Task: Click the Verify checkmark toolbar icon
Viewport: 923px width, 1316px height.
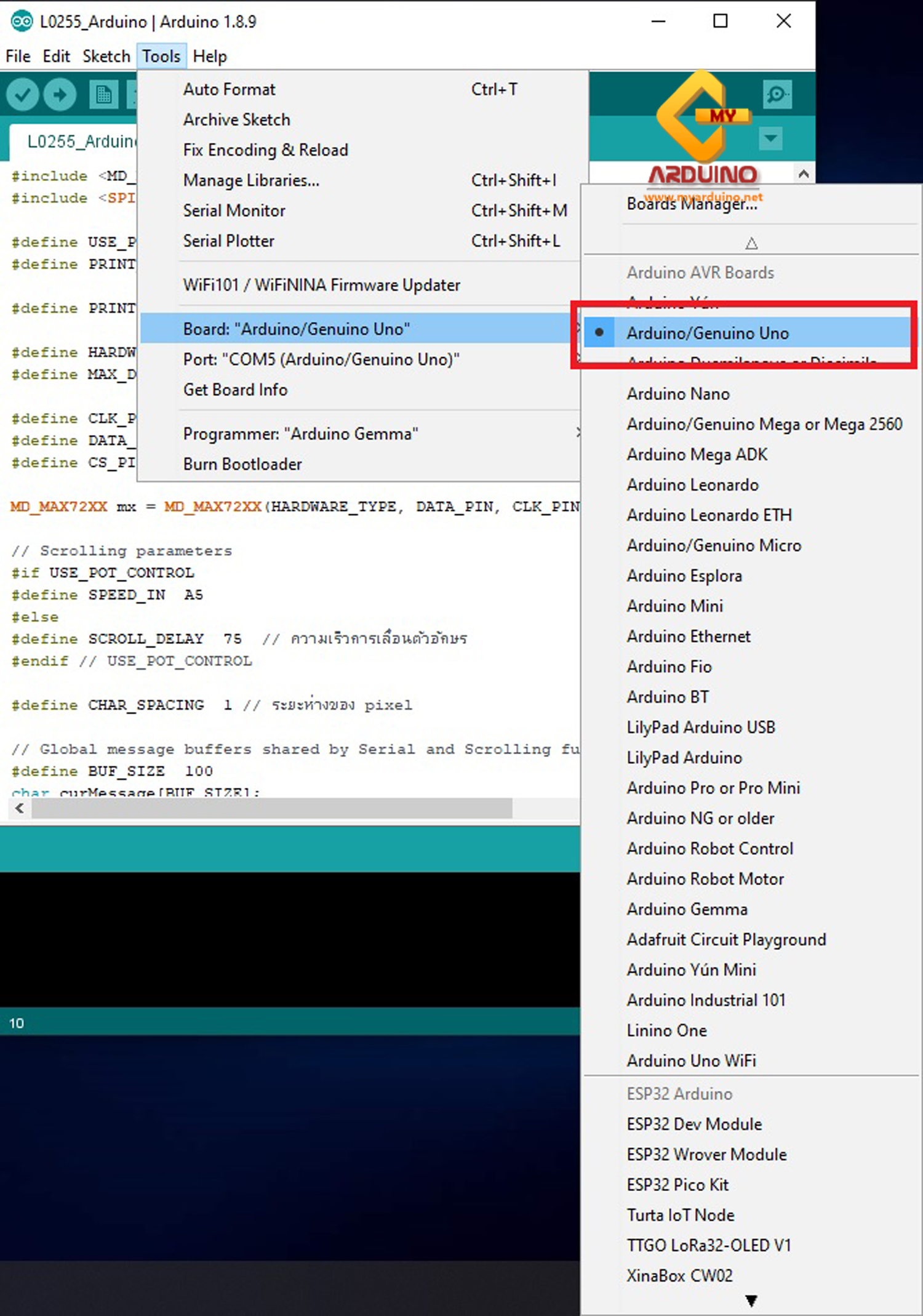Action: (x=23, y=95)
